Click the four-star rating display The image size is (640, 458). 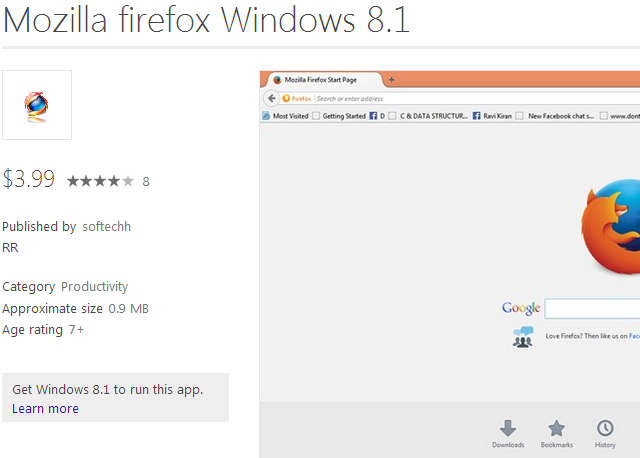click(100, 181)
